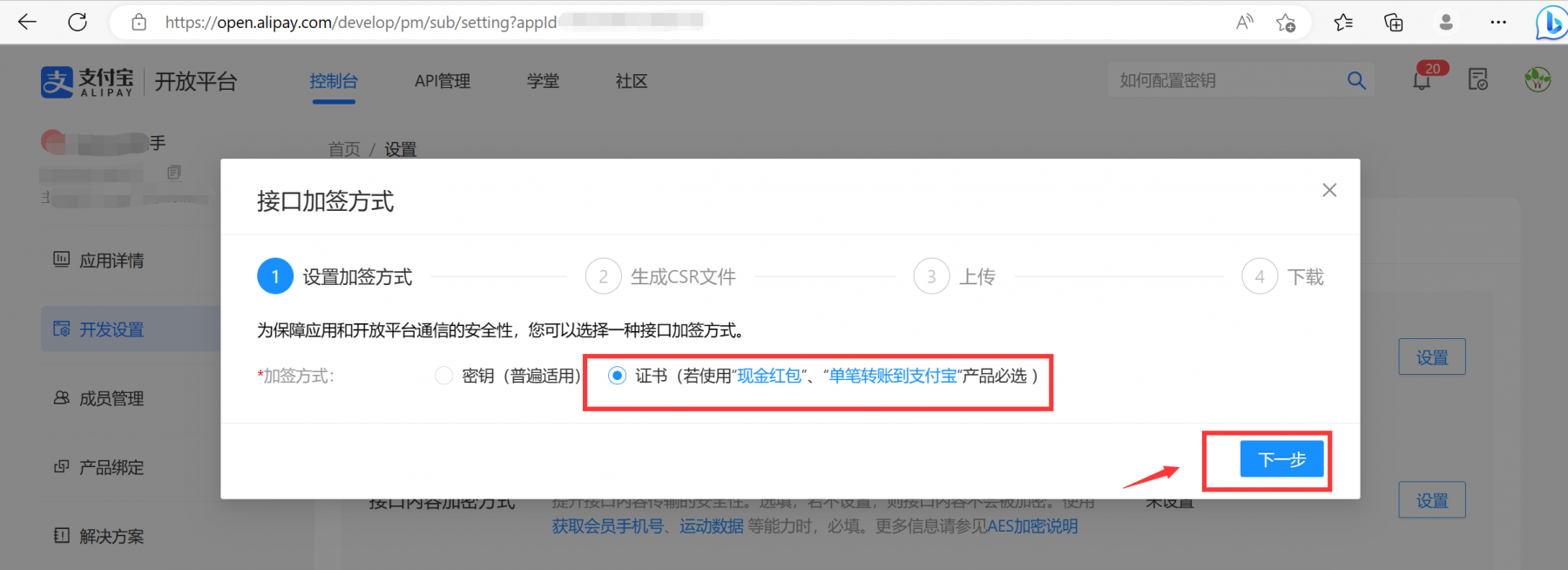View site info via the lock icon
This screenshot has height=570, width=1568.
[x=139, y=22]
